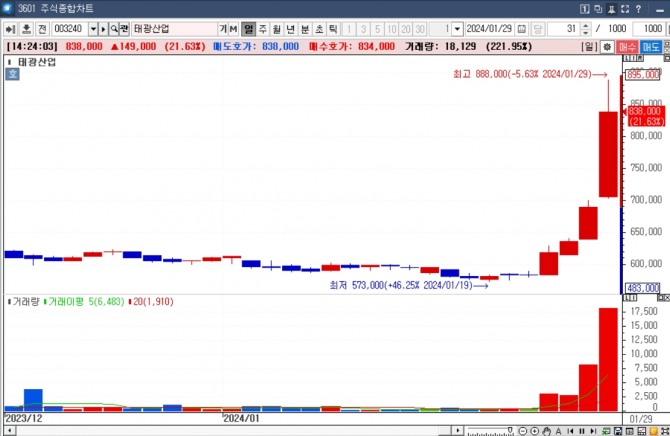
Task: Switch to the 초 second chart period
Action: tap(319, 29)
